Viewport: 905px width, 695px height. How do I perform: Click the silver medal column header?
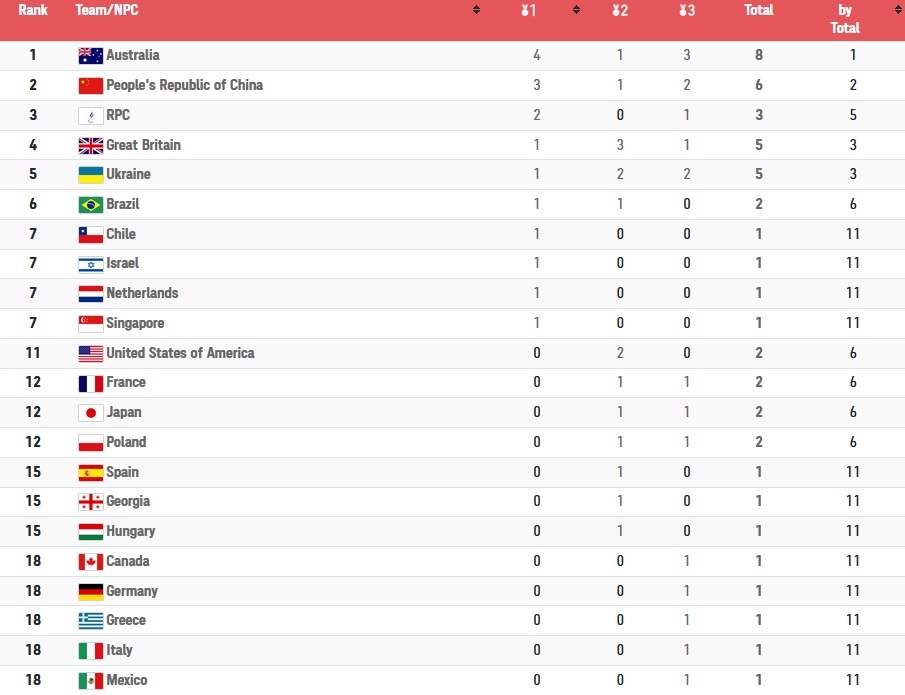click(x=620, y=10)
